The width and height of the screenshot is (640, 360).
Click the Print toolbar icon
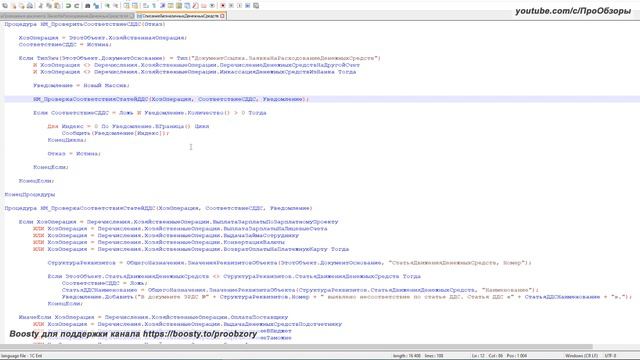pos(30,6)
